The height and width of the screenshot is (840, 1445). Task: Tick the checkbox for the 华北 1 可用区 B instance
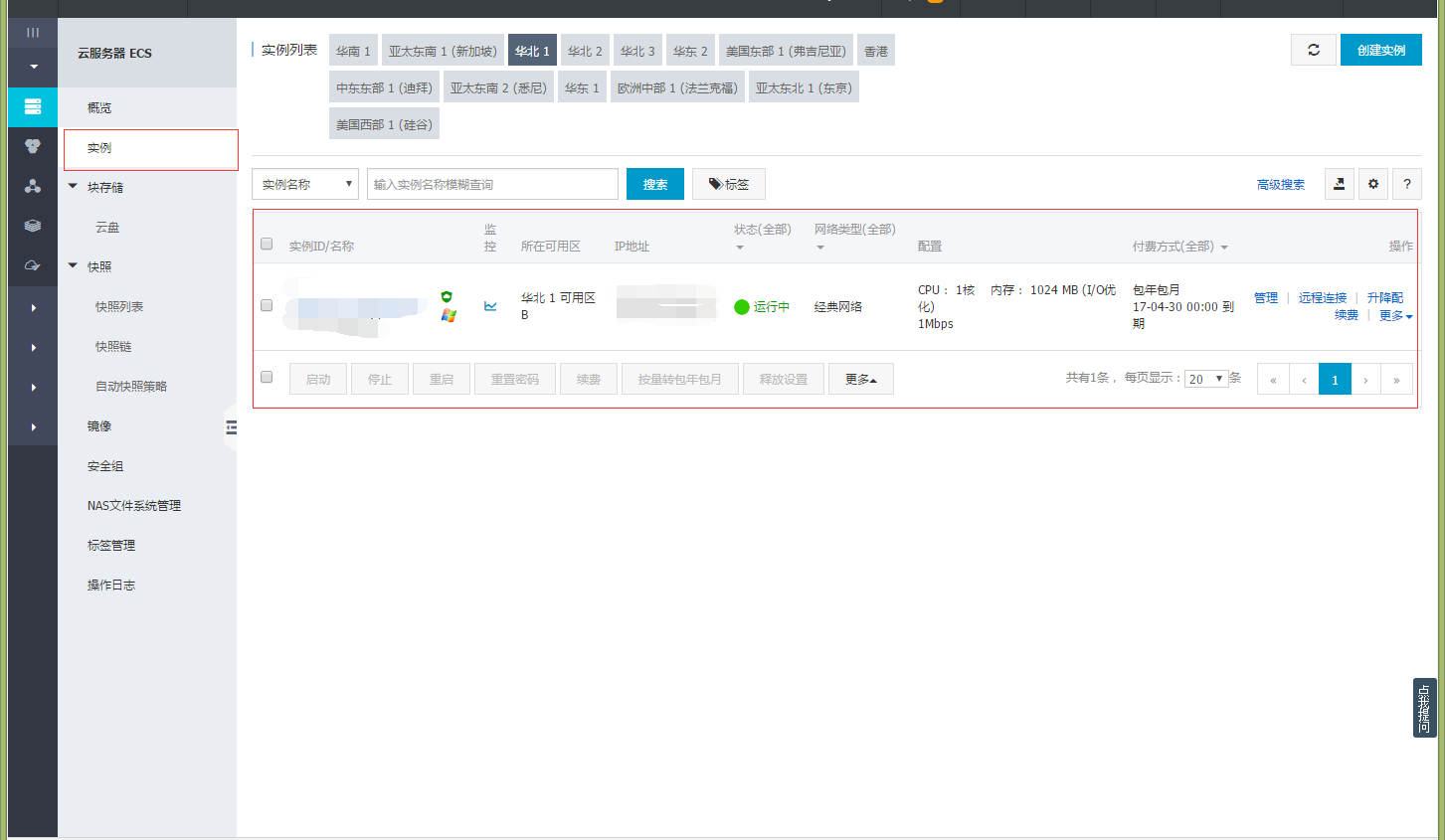coord(267,305)
